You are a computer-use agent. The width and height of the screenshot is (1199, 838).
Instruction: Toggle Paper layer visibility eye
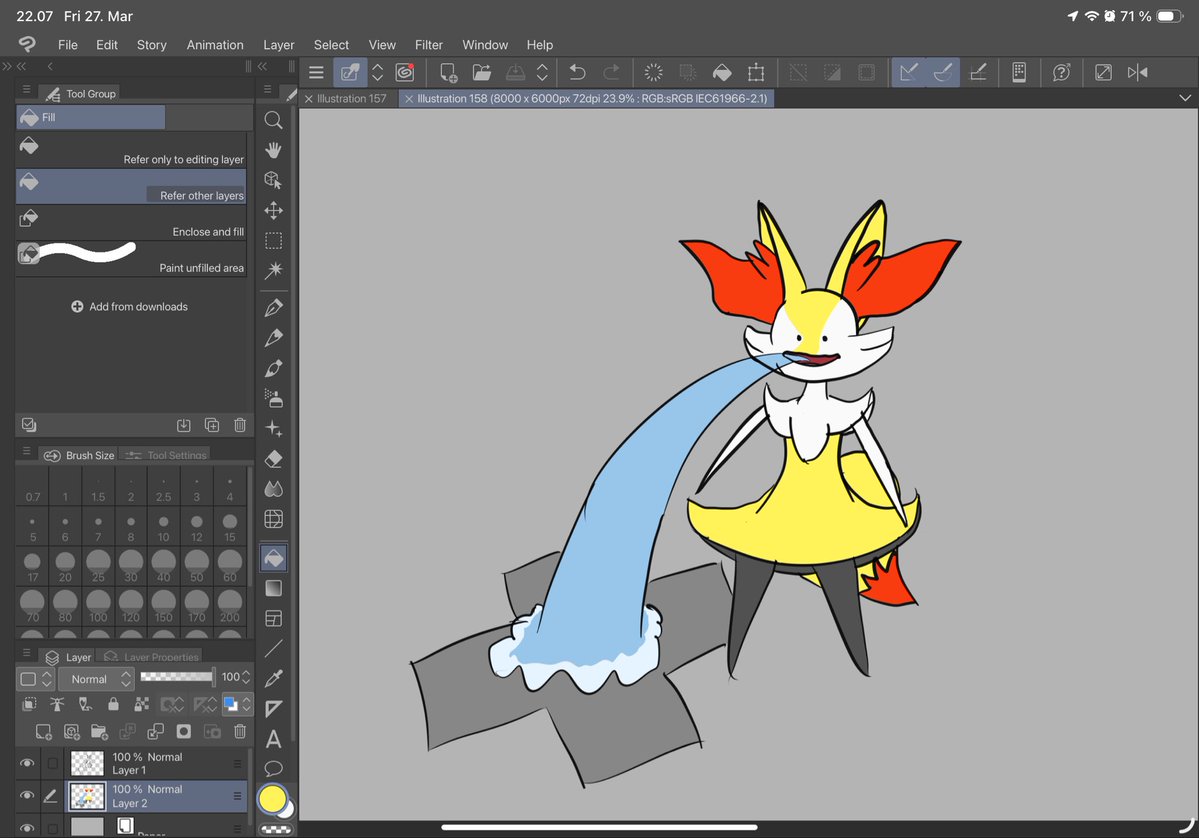(x=27, y=828)
